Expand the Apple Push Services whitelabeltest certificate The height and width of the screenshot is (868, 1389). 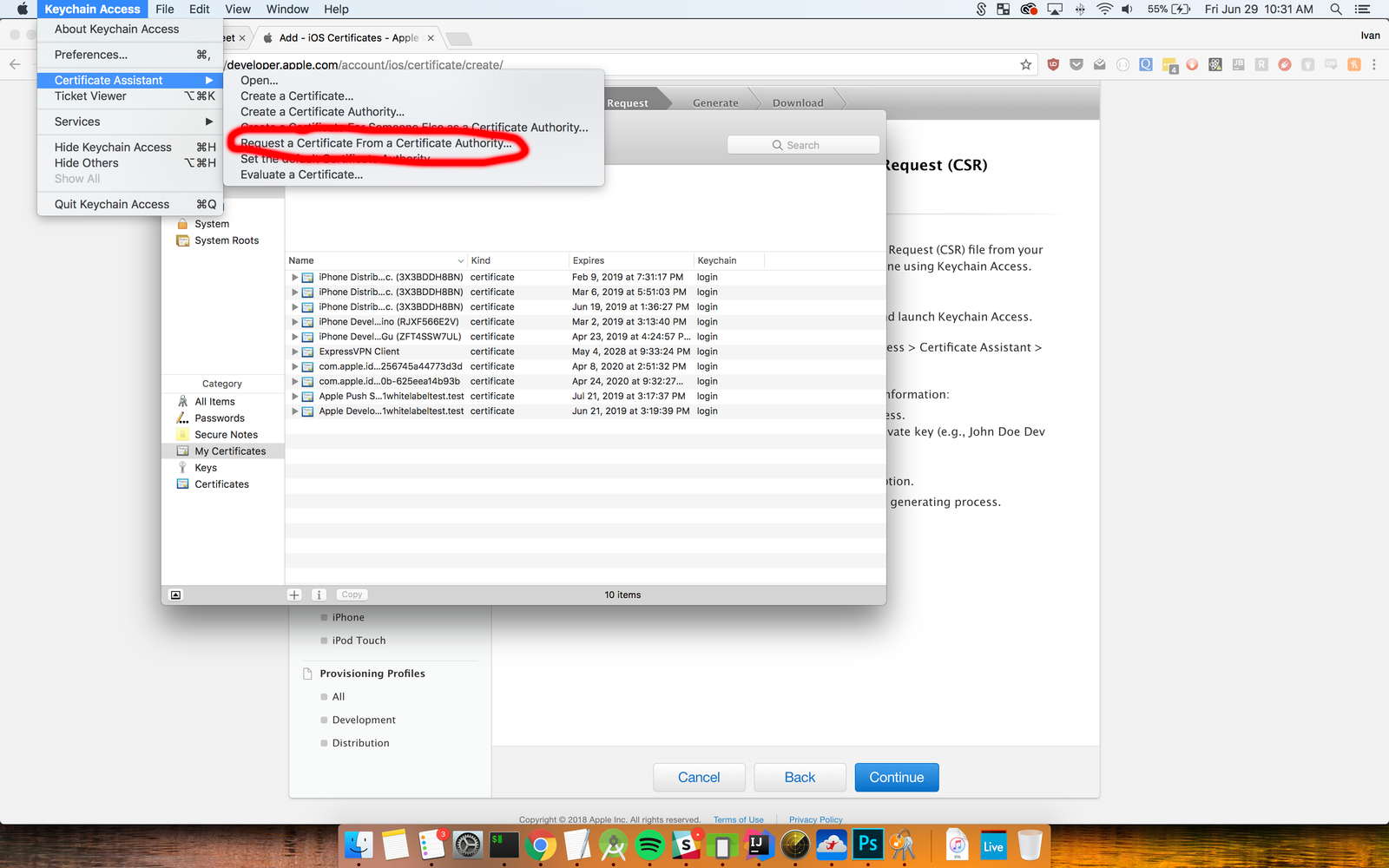(294, 397)
